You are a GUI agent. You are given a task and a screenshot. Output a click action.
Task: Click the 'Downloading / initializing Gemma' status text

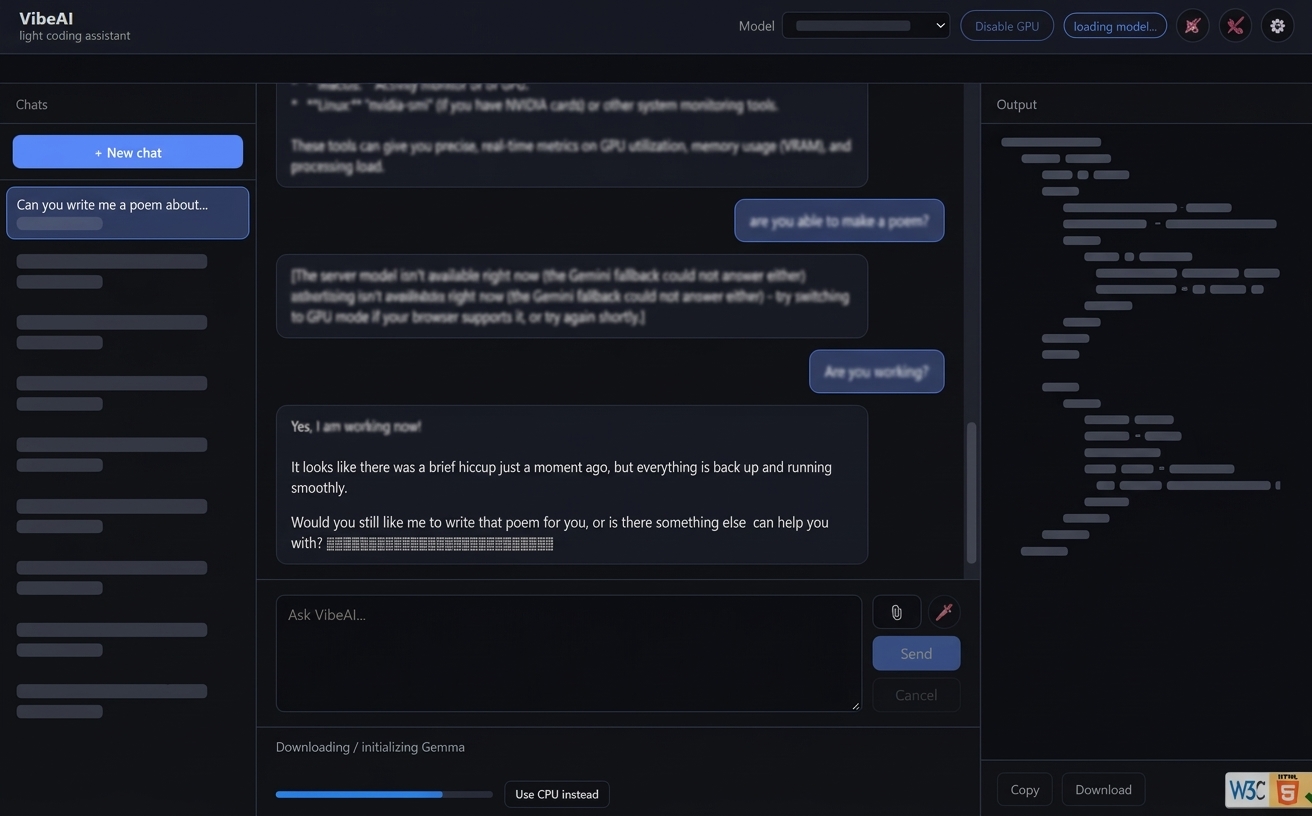370,747
